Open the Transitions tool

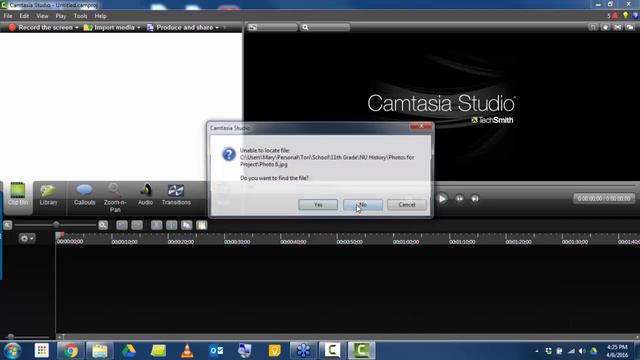(x=176, y=194)
